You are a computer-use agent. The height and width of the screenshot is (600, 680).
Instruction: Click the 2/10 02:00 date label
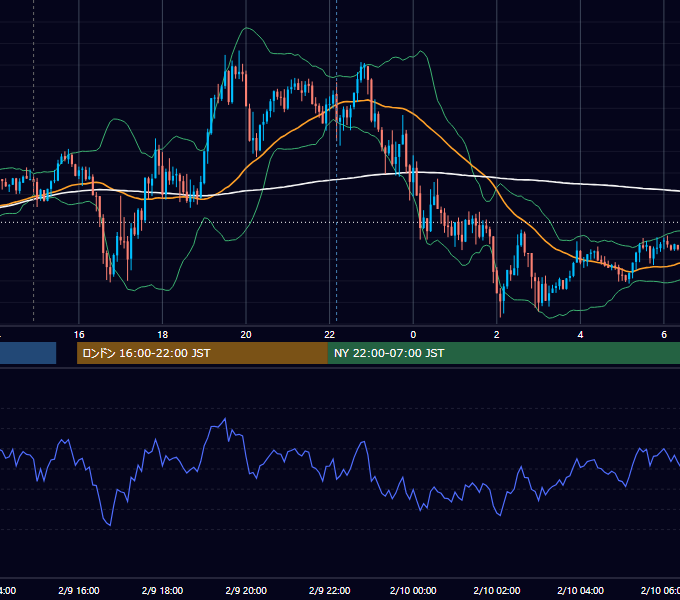click(497, 590)
